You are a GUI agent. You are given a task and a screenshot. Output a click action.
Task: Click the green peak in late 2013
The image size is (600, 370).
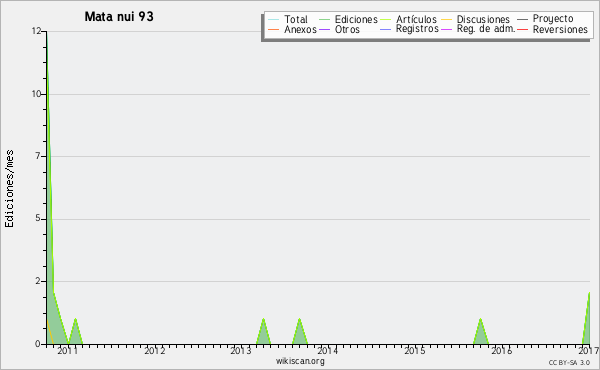pyautogui.click(x=300, y=332)
